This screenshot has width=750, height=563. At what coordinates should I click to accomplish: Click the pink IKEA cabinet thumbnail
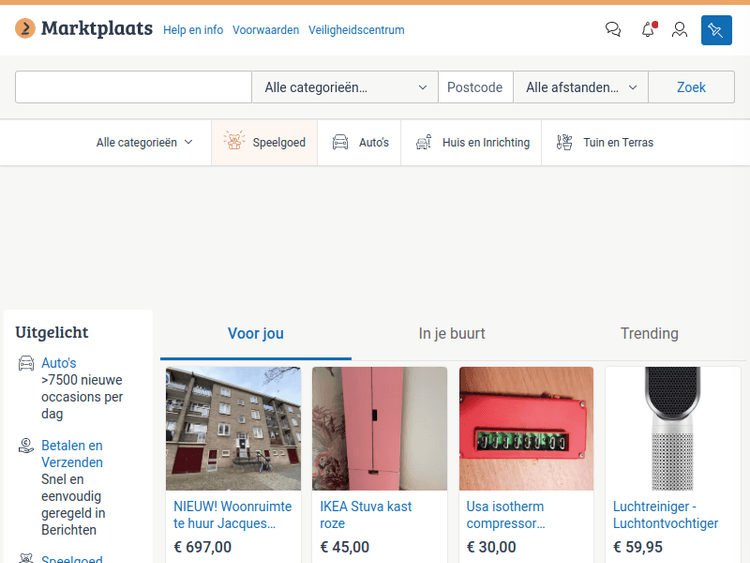[380, 429]
